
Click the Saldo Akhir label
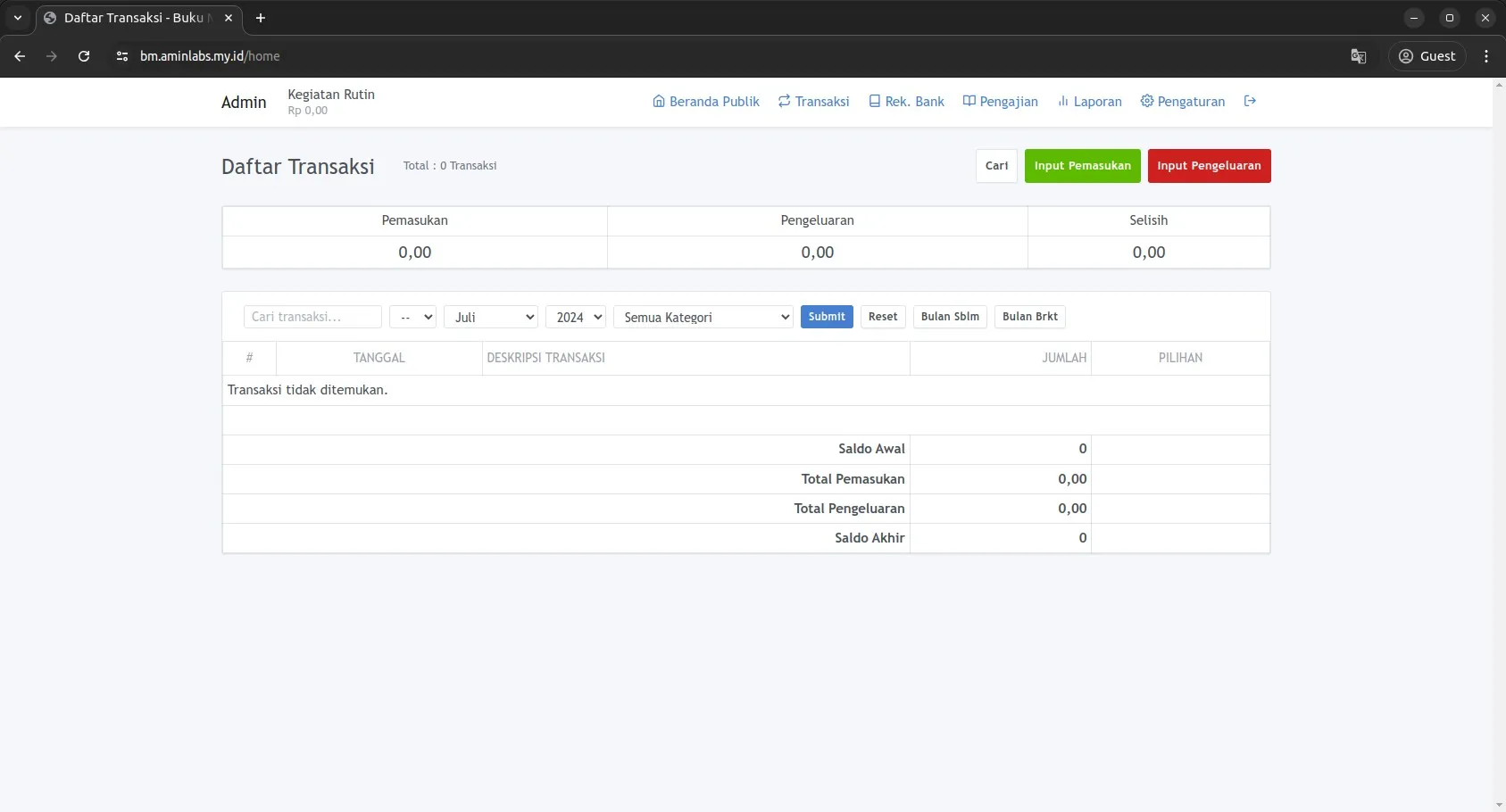click(x=869, y=538)
